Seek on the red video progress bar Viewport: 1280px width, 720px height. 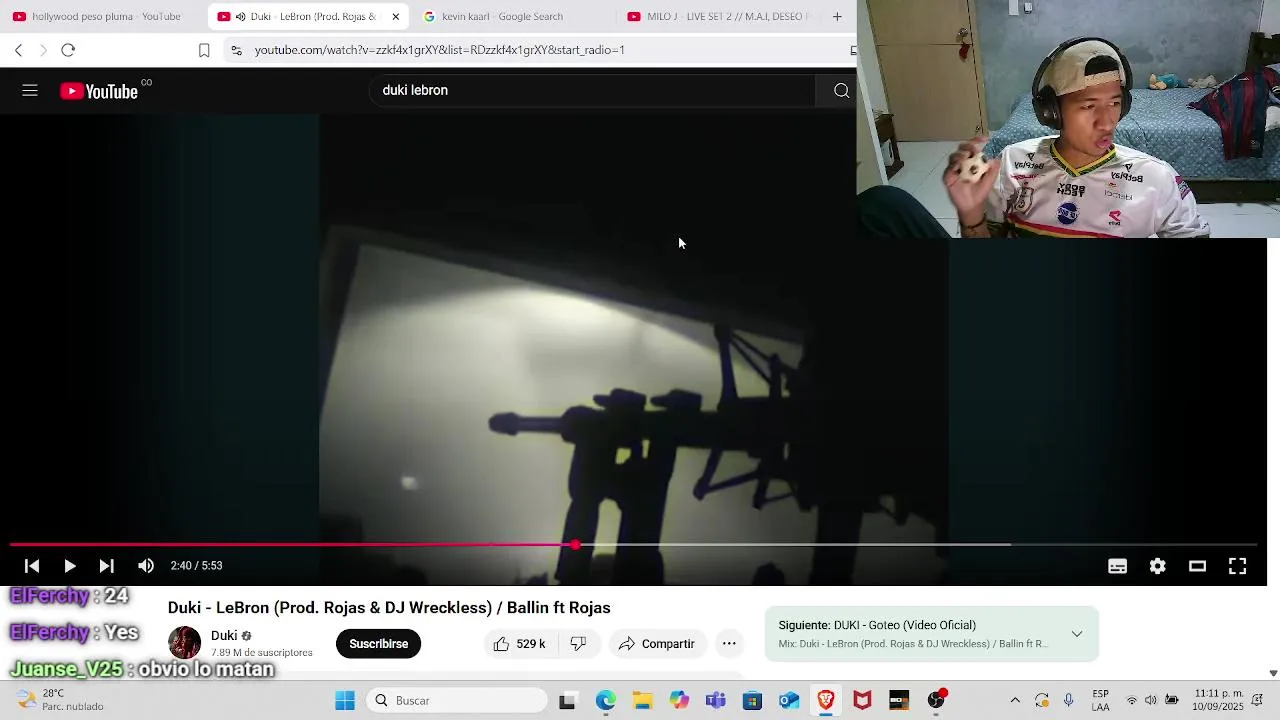click(x=634, y=545)
